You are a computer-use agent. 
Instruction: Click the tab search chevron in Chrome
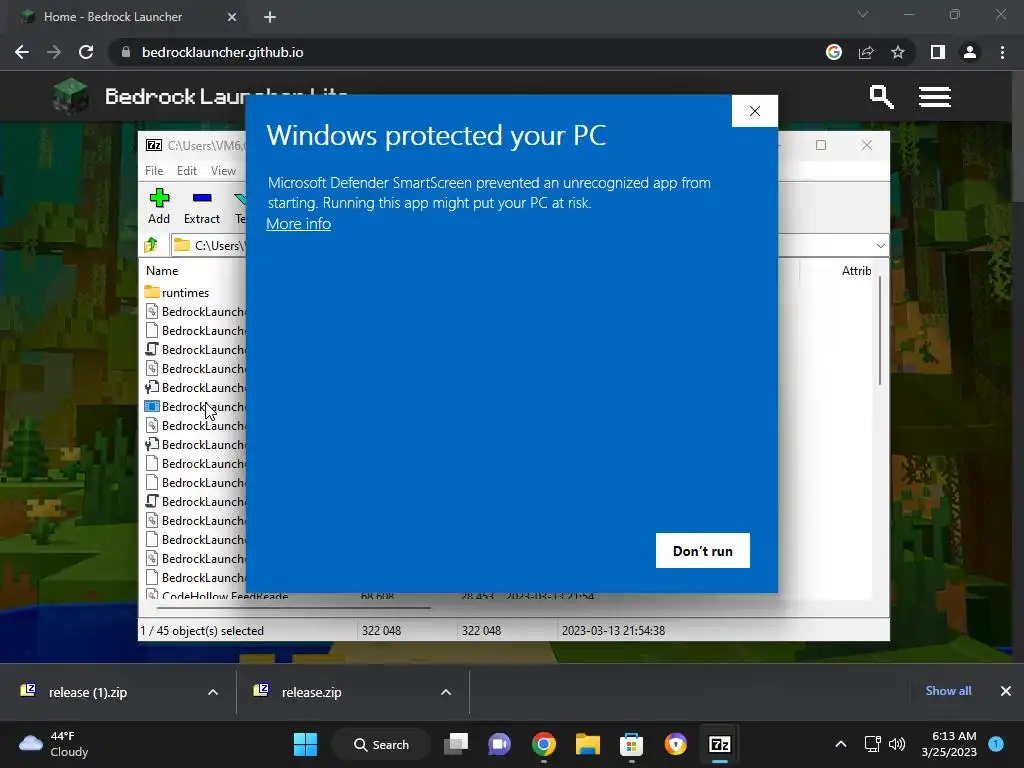[x=863, y=14]
